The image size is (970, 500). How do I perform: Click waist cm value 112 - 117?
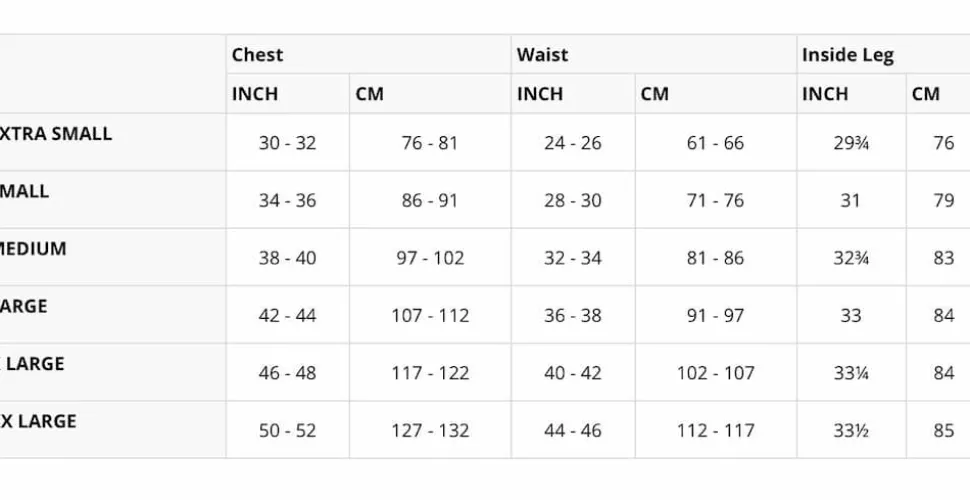(715, 431)
